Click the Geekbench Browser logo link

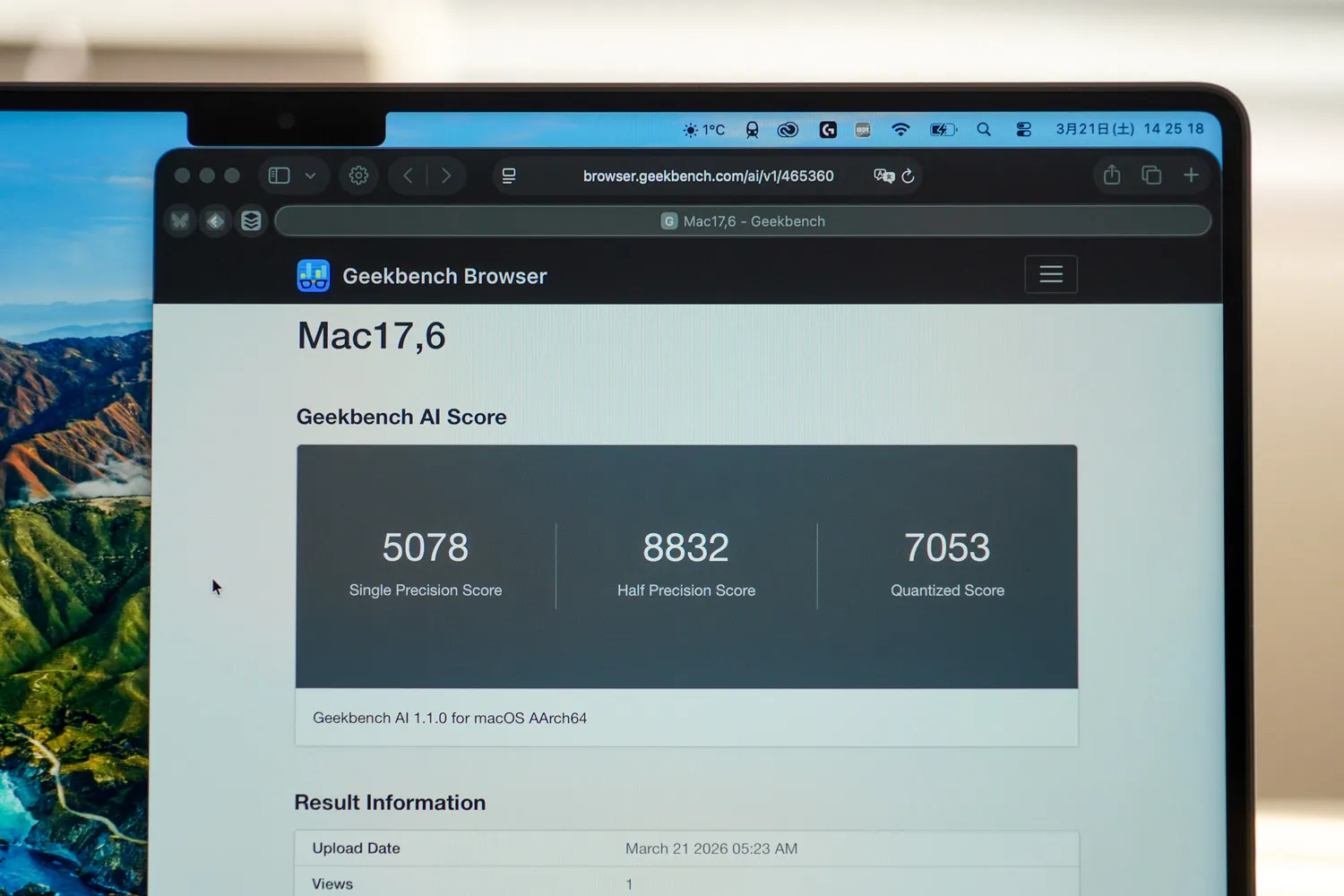point(421,276)
